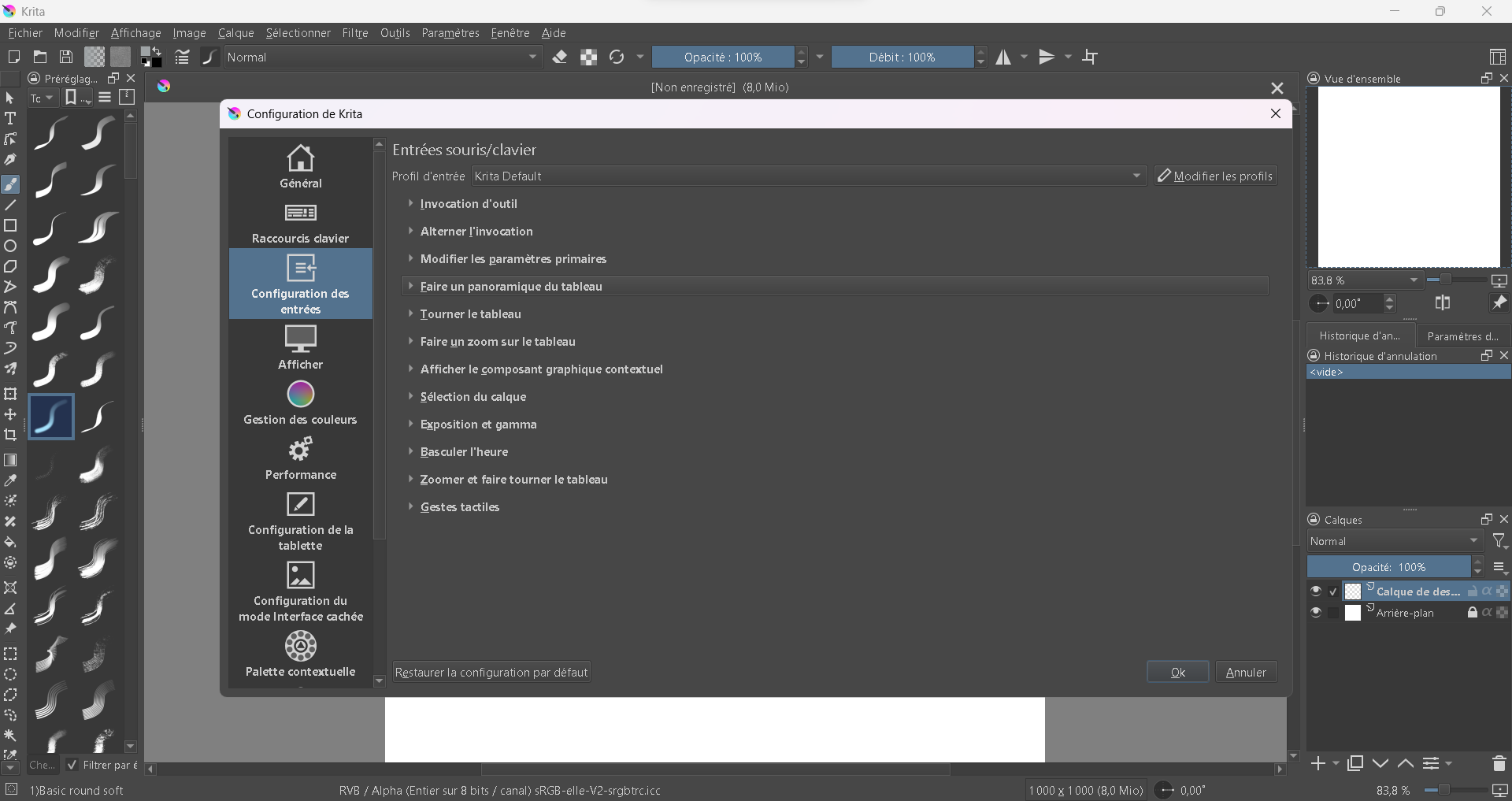This screenshot has width=1512, height=801.
Task: Click Restaurer la configuration par défaut
Action: 491,672
